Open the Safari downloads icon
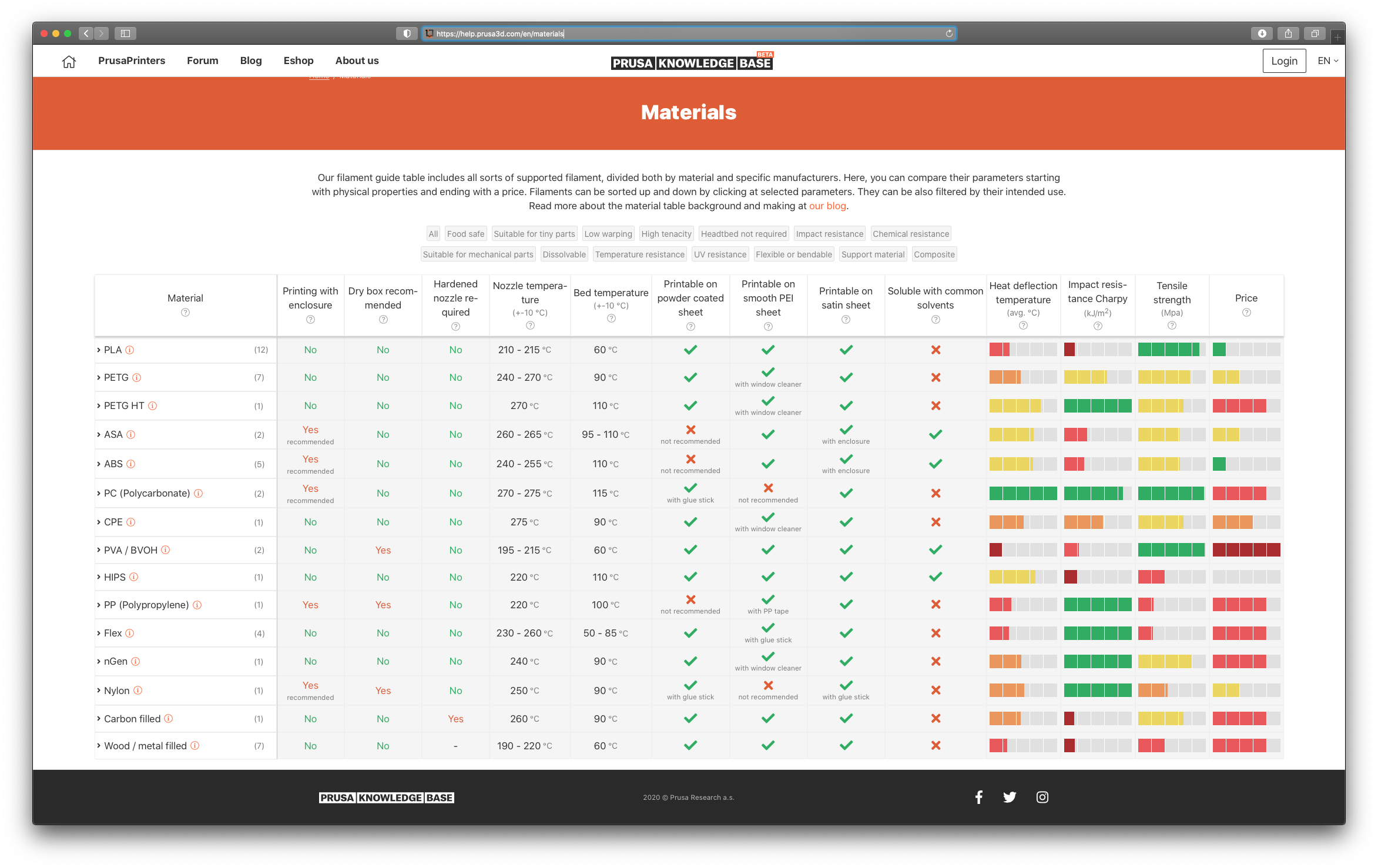The width and height of the screenshot is (1378, 868). pos(1262,33)
